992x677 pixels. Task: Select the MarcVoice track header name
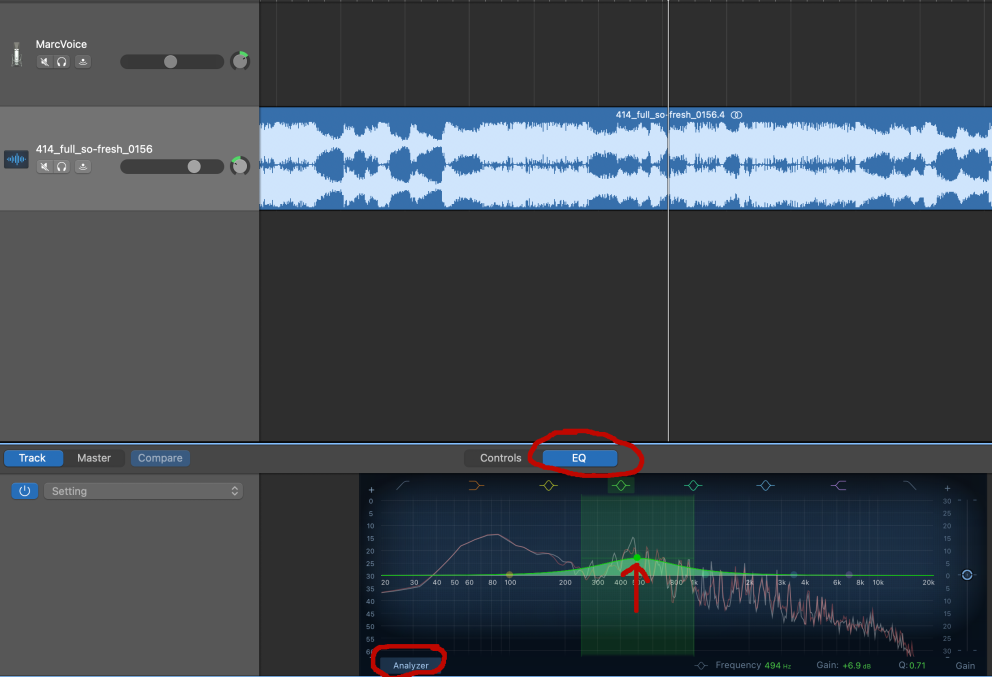point(61,44)
